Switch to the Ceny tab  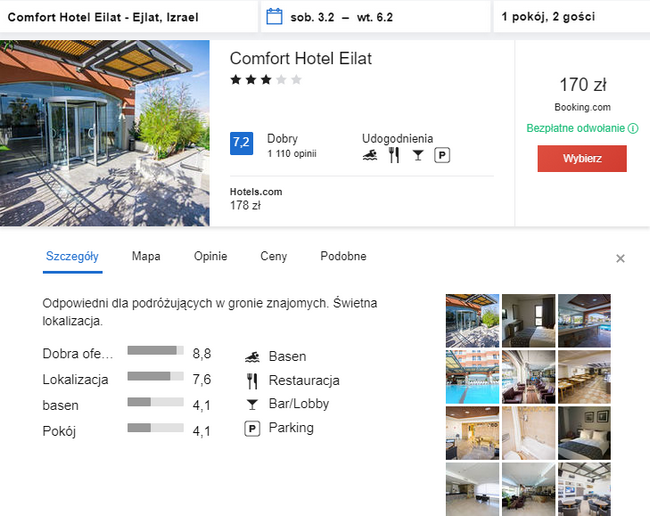click(274, 257)
